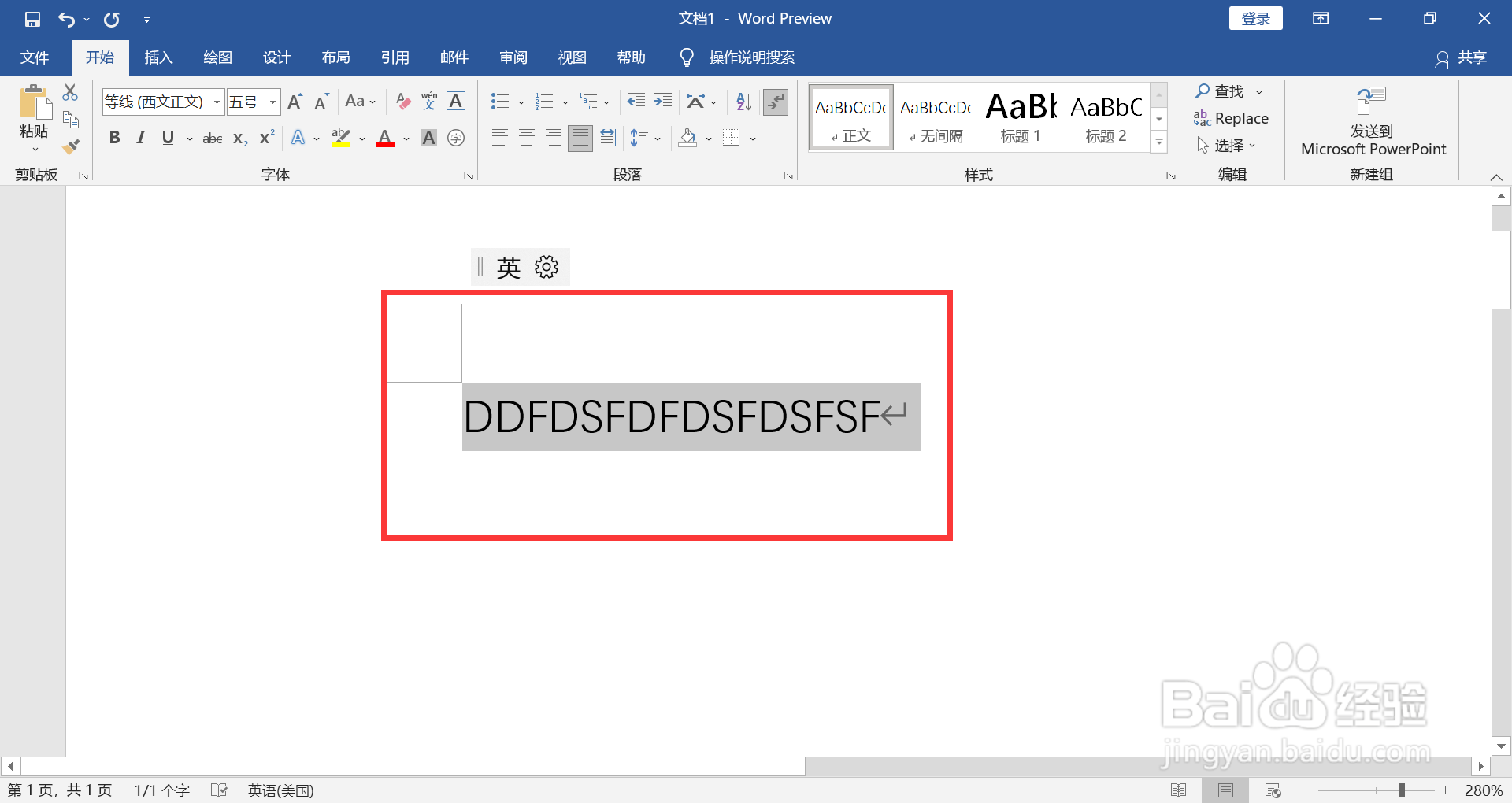Save the document with the floppy icon
This screenshot has width=1512, height=803.
point(32,19)
